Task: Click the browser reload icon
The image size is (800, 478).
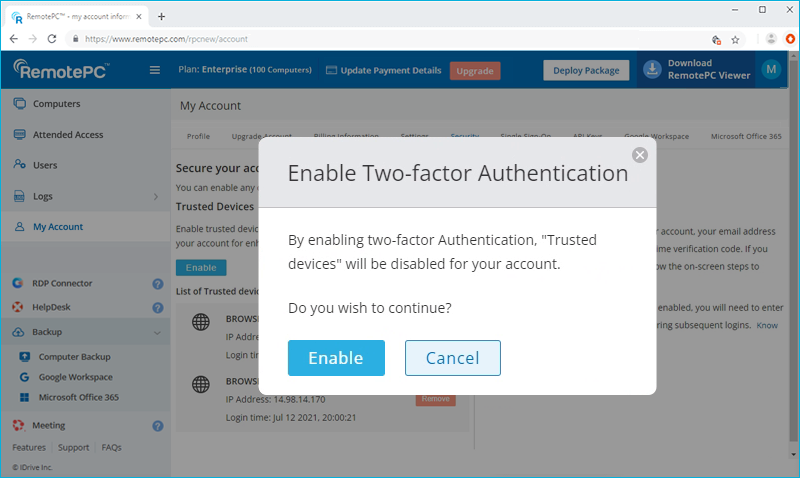Action: coord(54,39)
